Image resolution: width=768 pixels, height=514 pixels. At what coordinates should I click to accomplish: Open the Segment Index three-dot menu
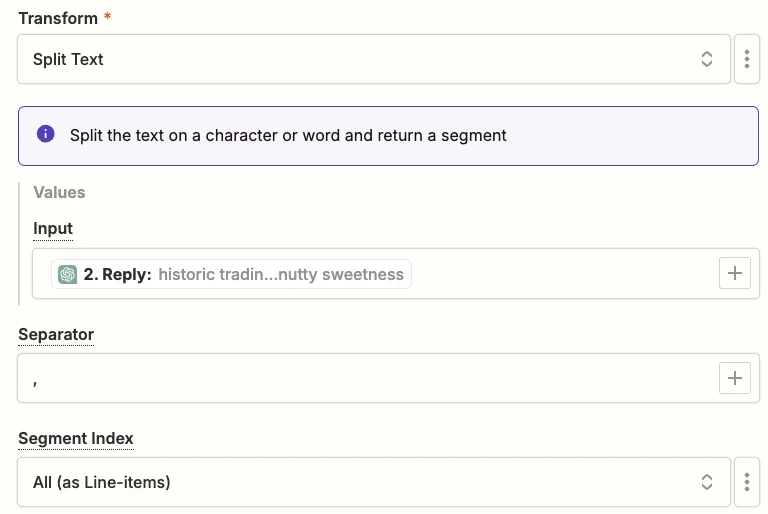(747, 483)
